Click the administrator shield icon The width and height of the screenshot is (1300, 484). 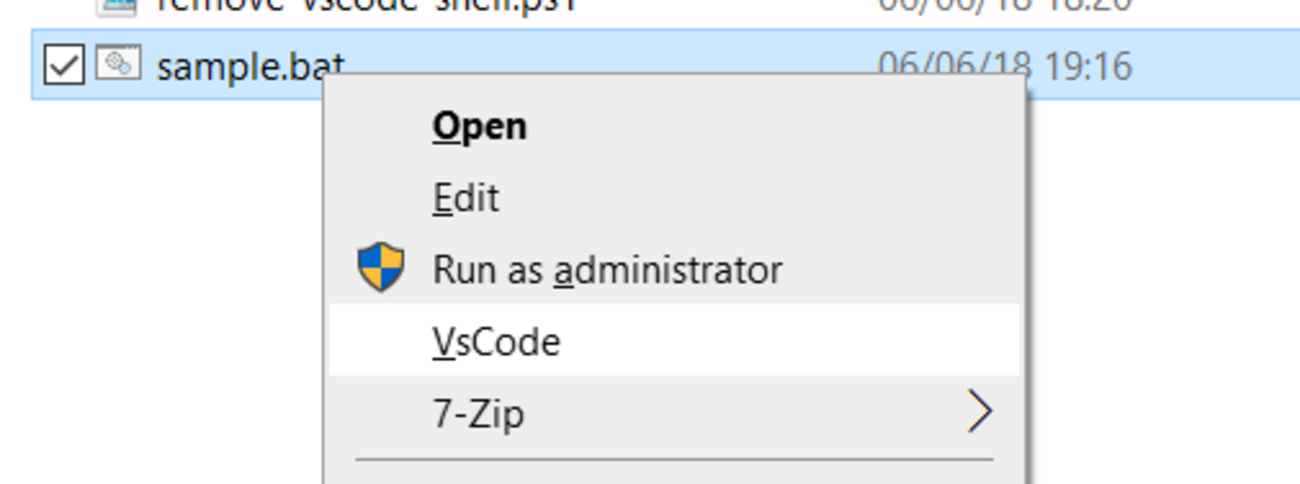tap(381, 270)
